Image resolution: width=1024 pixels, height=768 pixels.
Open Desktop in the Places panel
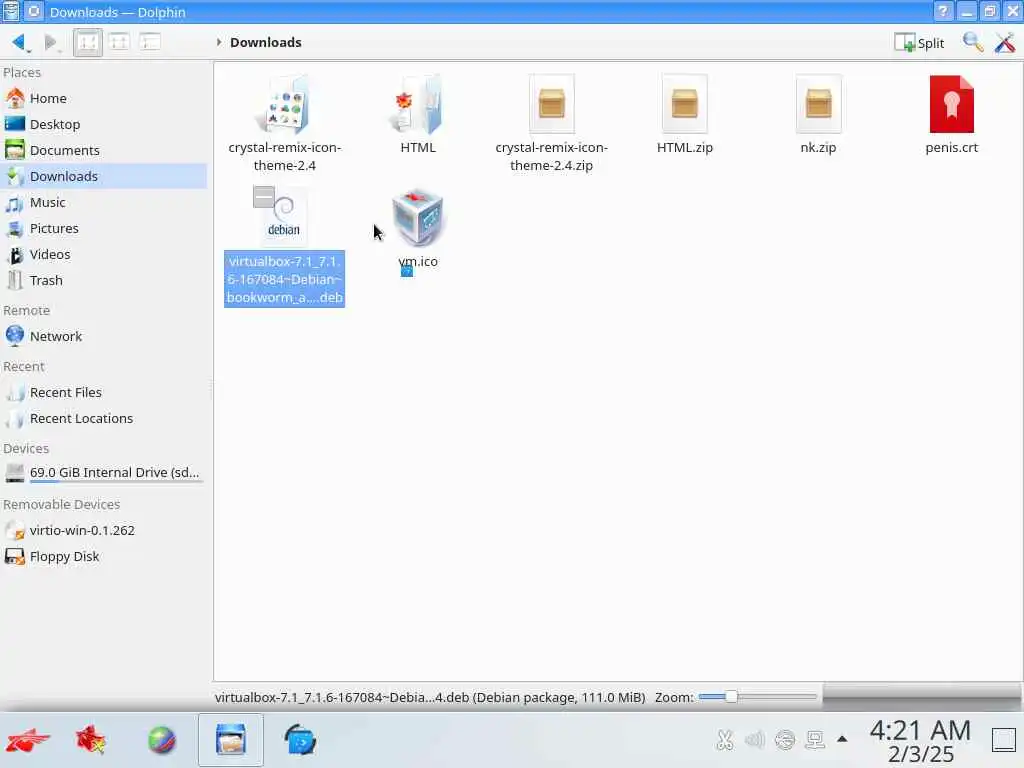104,124
